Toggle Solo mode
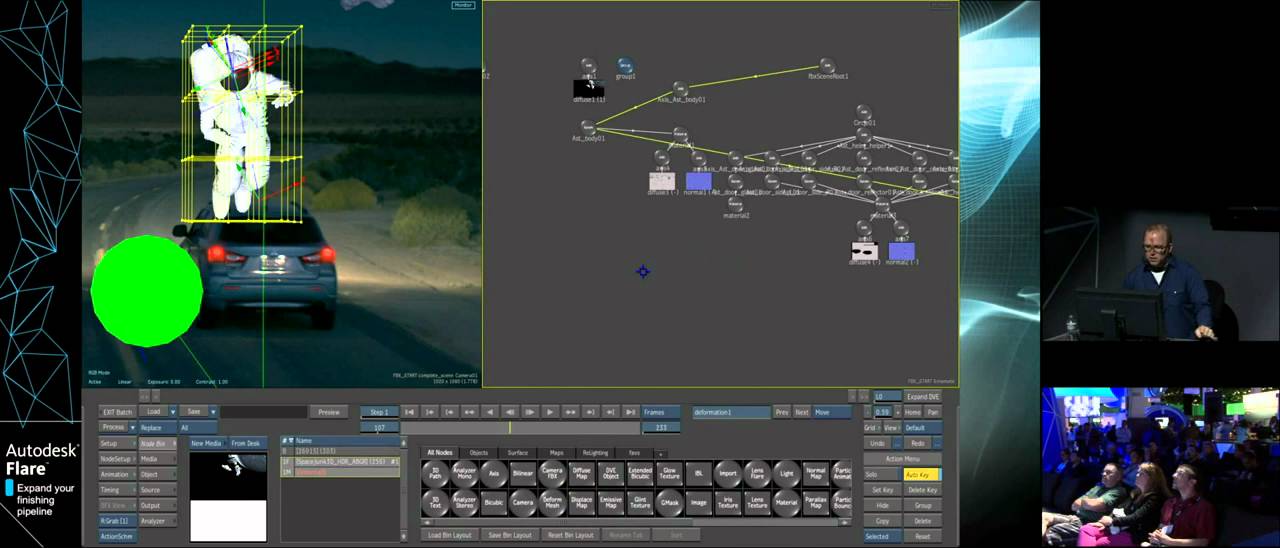The width and height of the screenshot is (1280, 548). point(882,475)
